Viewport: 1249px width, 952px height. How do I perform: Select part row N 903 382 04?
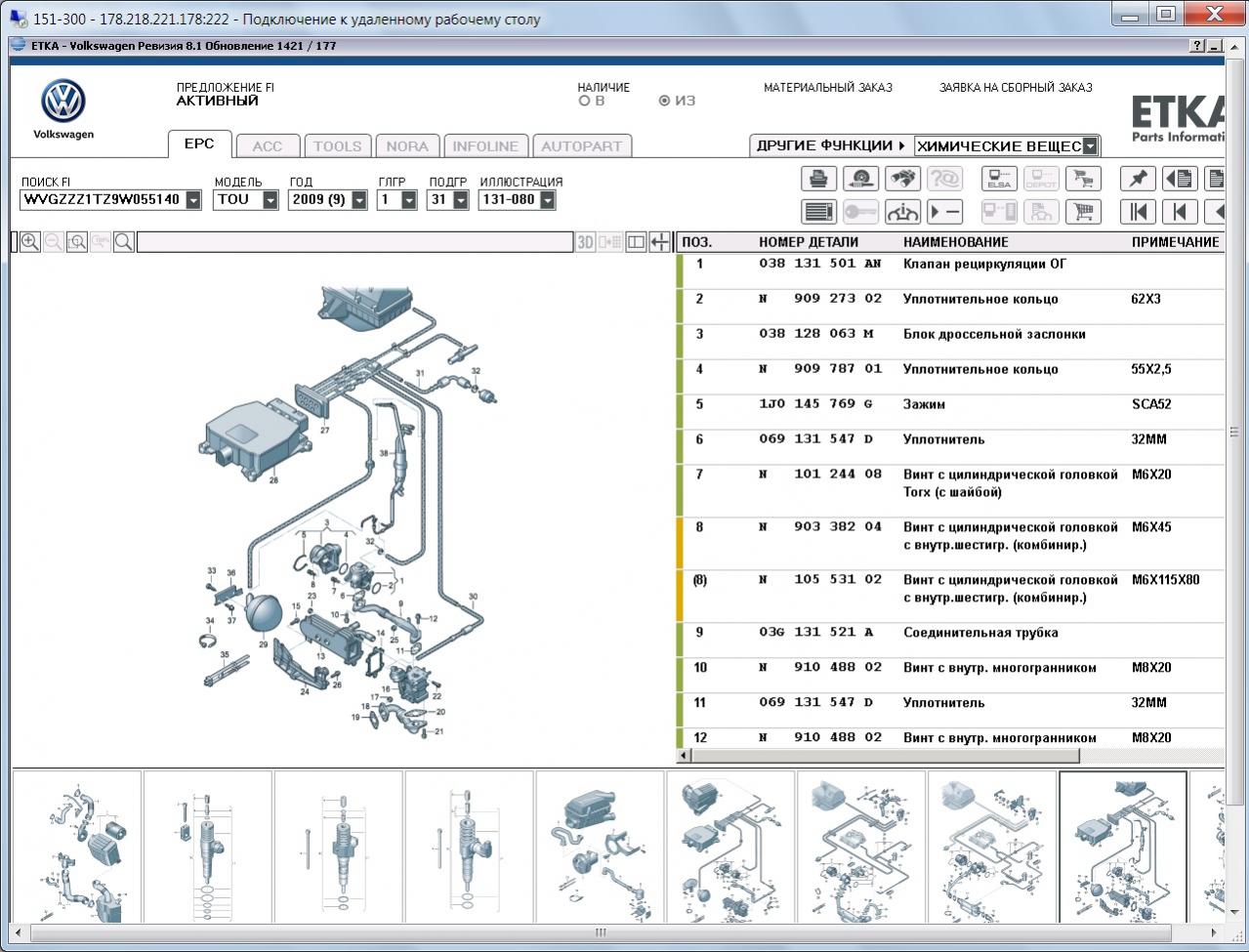tap(950, 544)
